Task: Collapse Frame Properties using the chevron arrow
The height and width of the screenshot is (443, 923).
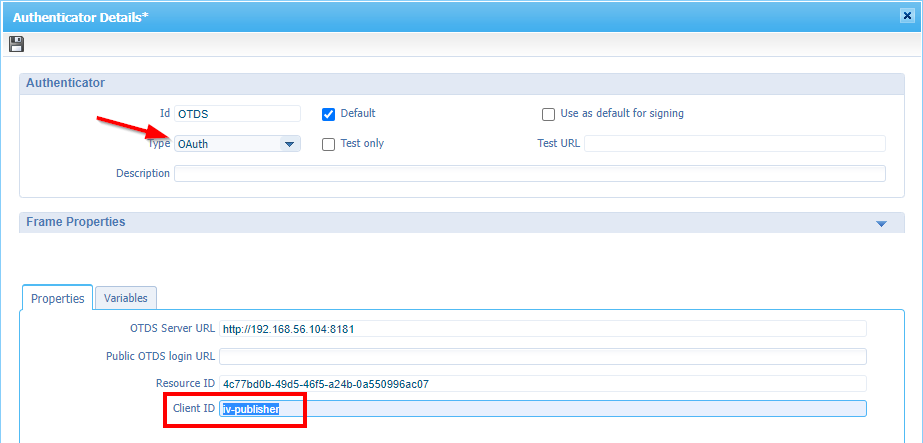Action: [x=881, y=223]
